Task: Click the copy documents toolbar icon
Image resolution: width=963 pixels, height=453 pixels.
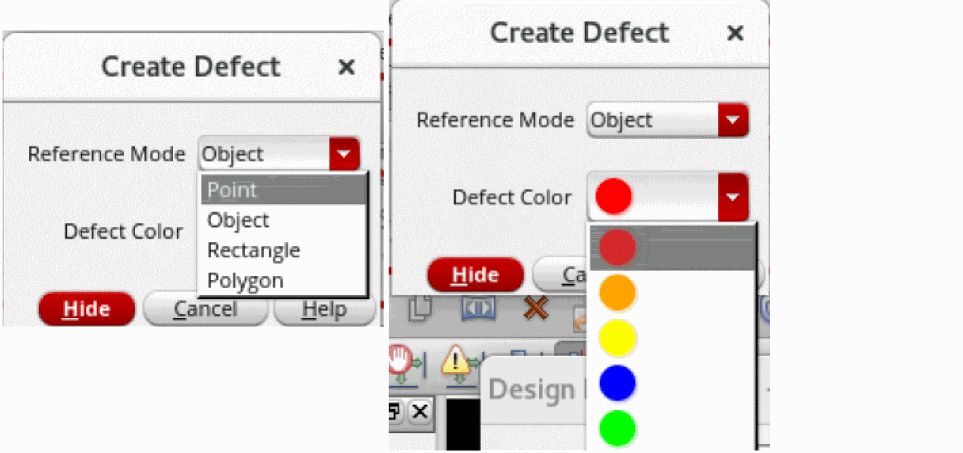Action: coord(420,311)
